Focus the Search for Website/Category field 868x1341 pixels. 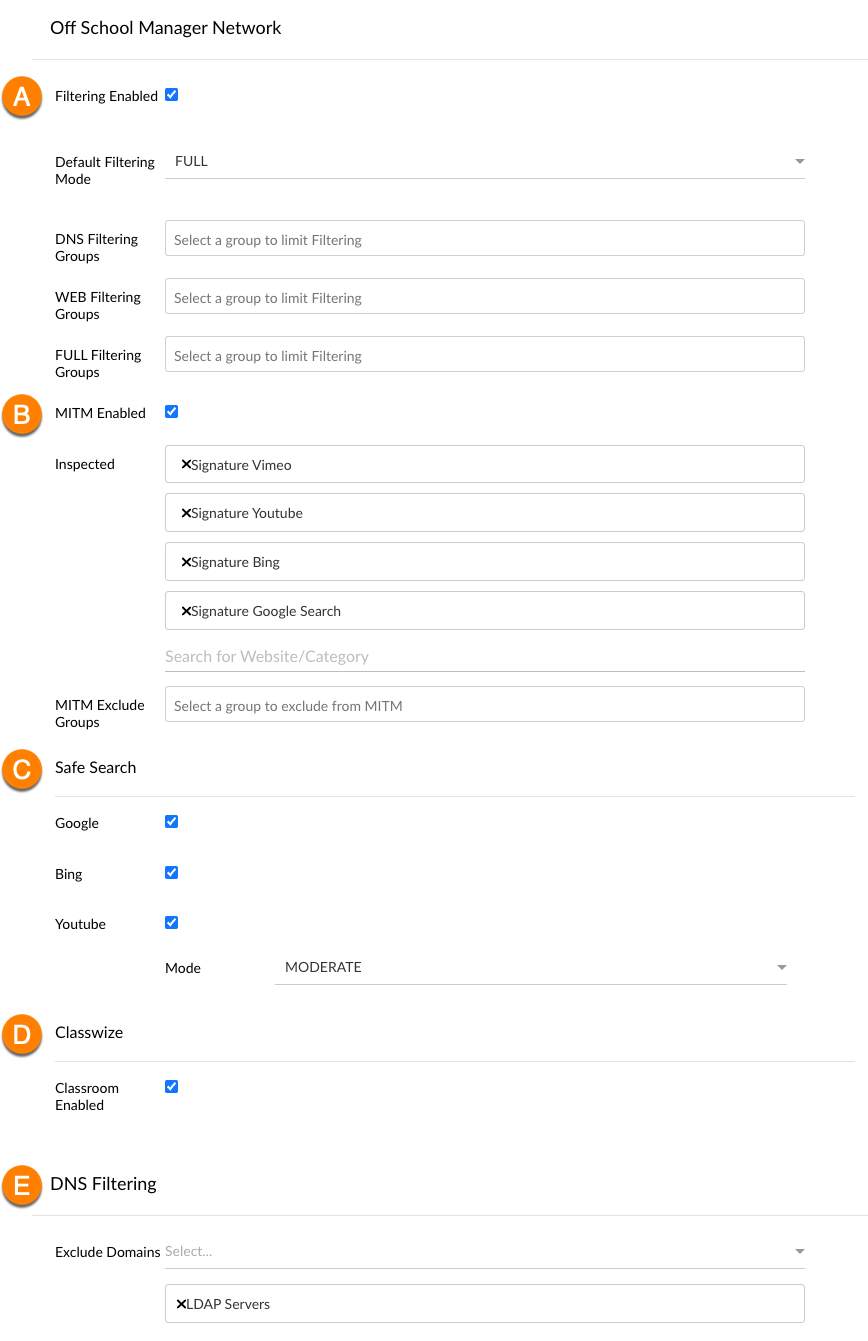point(485,657)
